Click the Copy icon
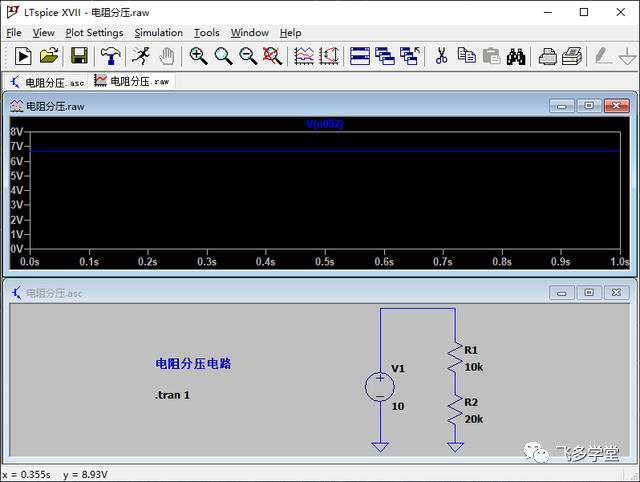This screenshot has width=640, height=482. point(466,56)
